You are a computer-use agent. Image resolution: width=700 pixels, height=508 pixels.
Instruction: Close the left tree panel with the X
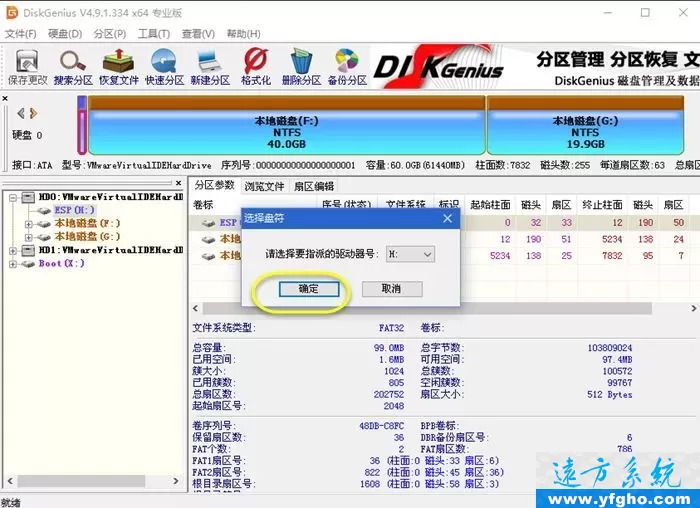tap(179, 183)
